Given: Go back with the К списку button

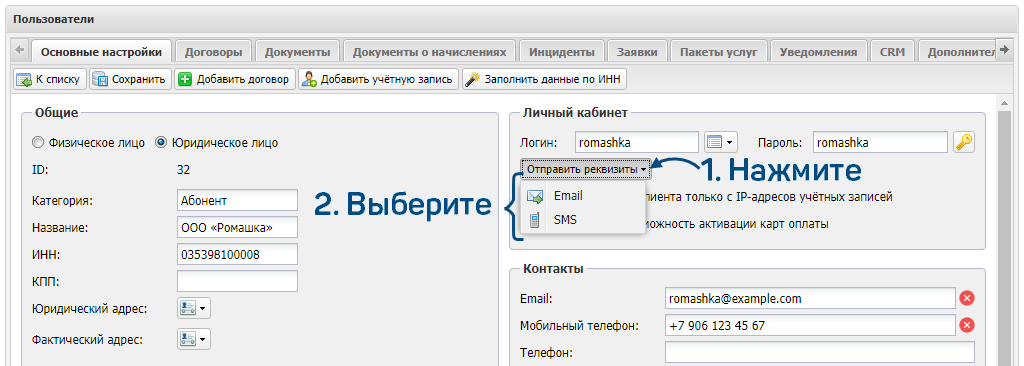Looking at the screenshot, I should [50, 80].
